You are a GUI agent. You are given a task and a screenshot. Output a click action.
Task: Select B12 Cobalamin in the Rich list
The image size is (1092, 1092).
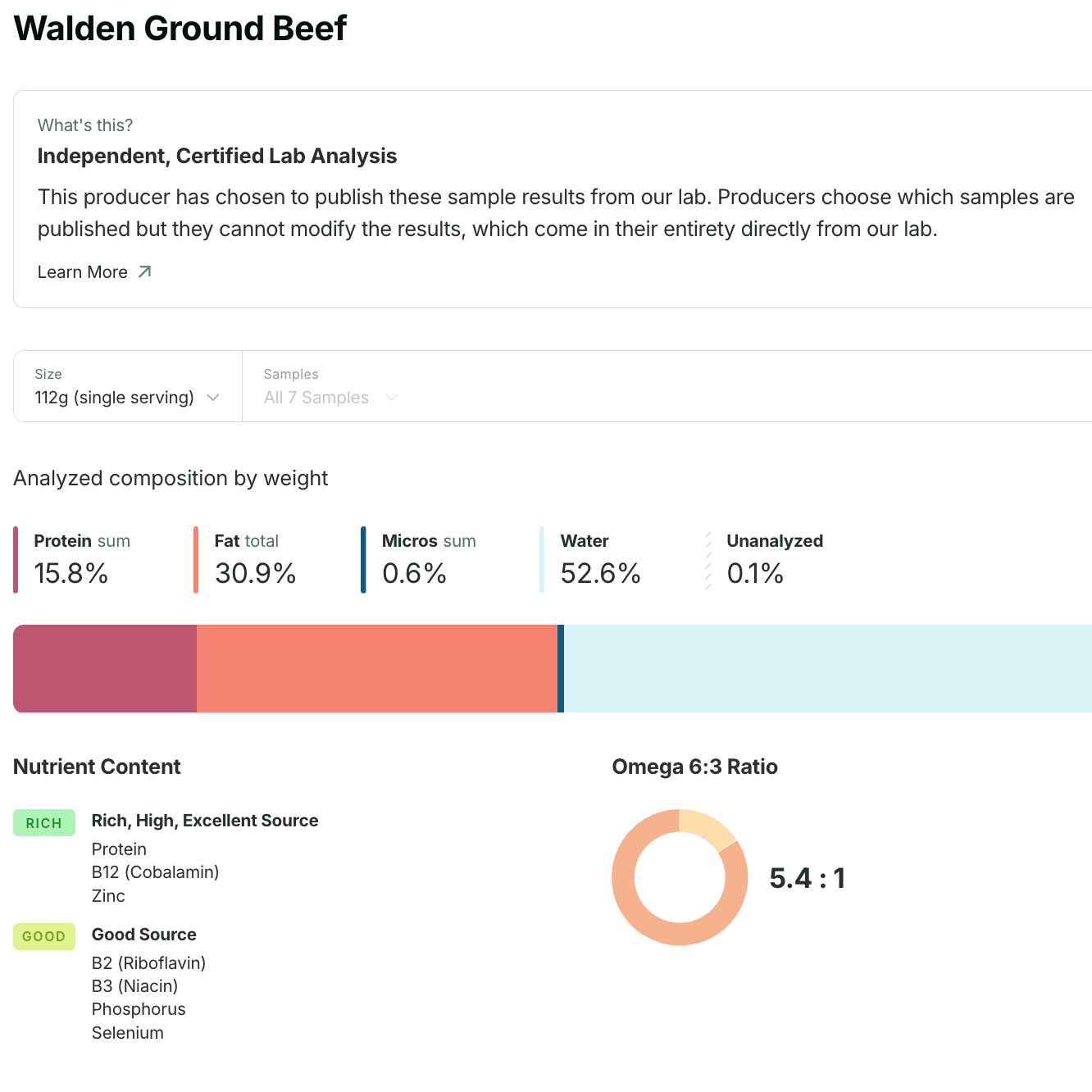(155, 871)
